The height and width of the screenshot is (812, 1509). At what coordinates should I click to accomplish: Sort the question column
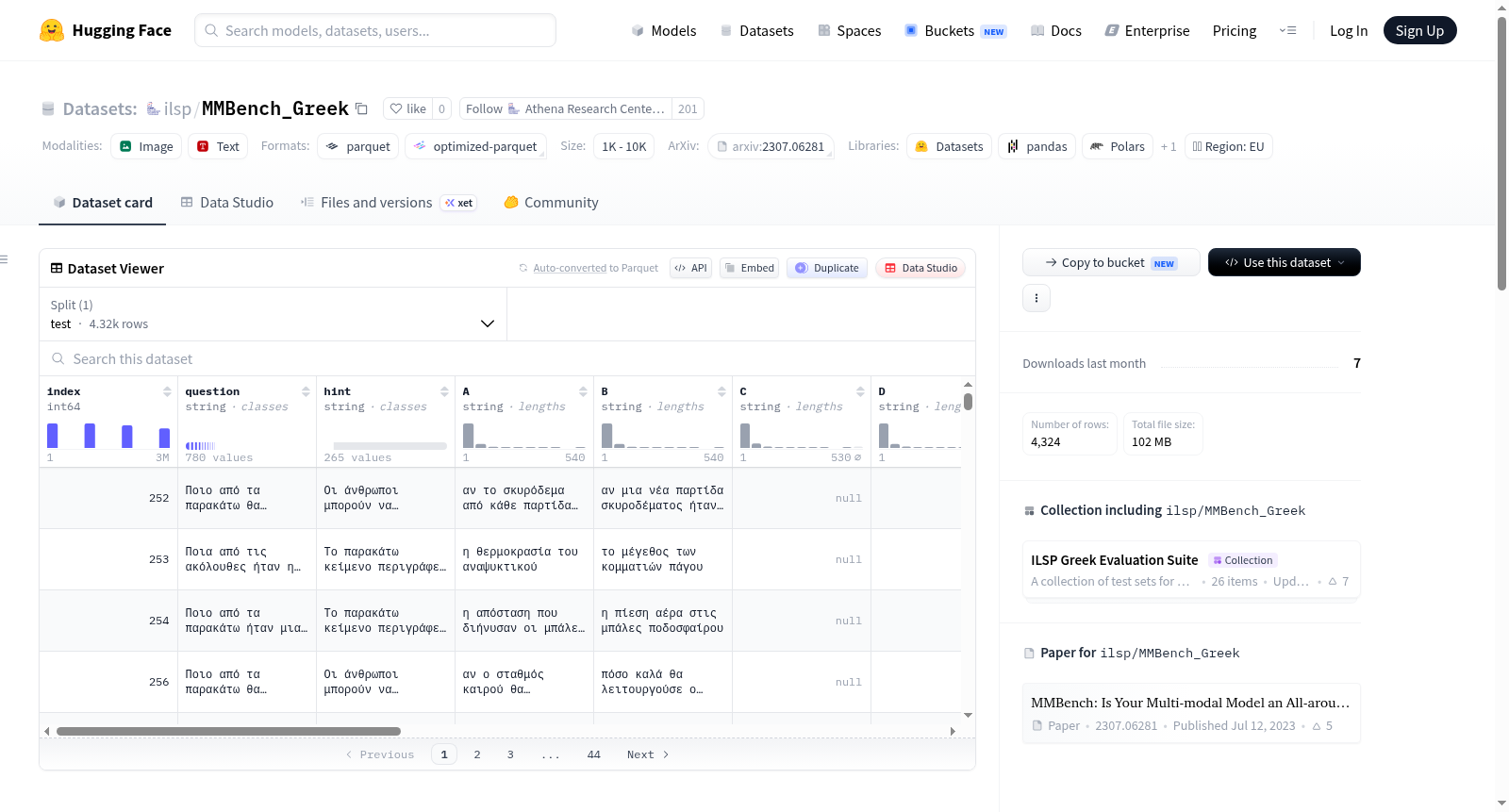[x=306, y=391]
